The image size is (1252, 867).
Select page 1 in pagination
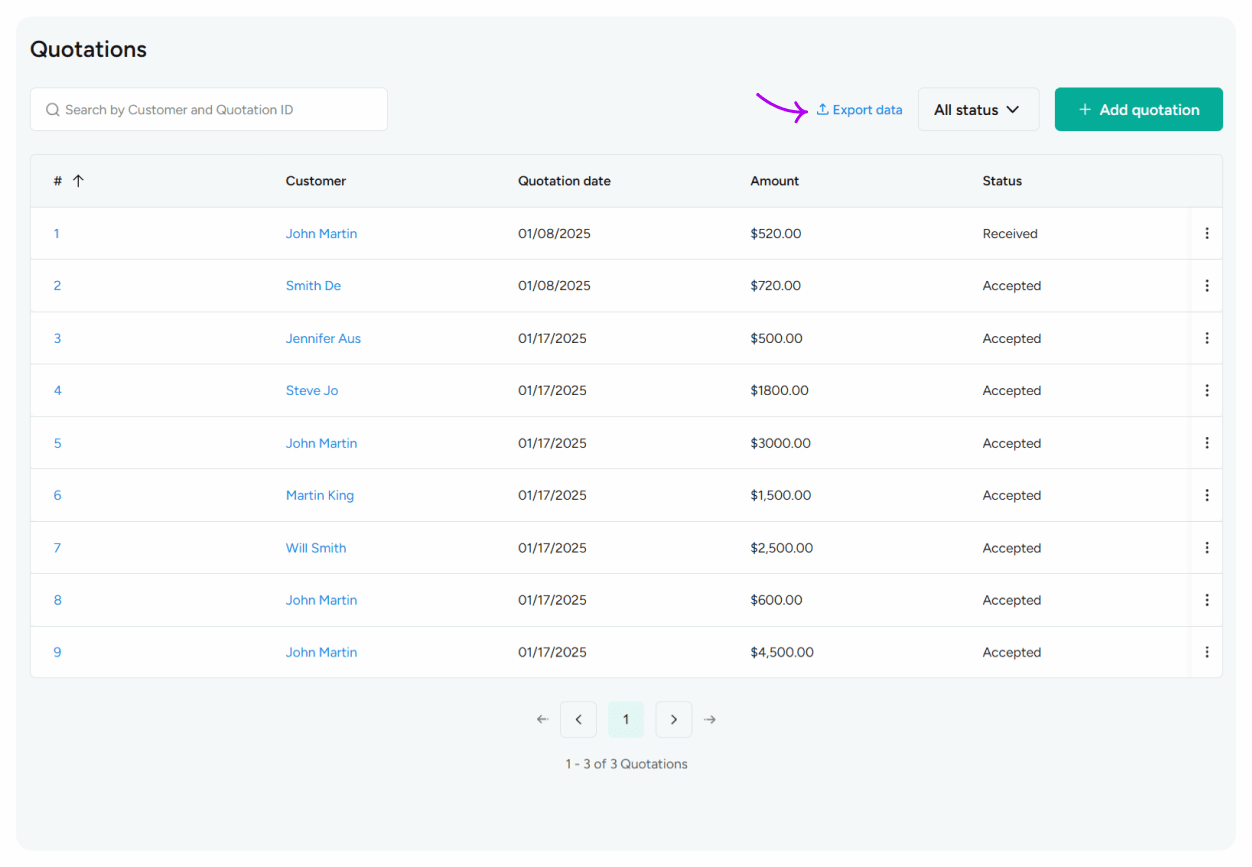point(625,719)
